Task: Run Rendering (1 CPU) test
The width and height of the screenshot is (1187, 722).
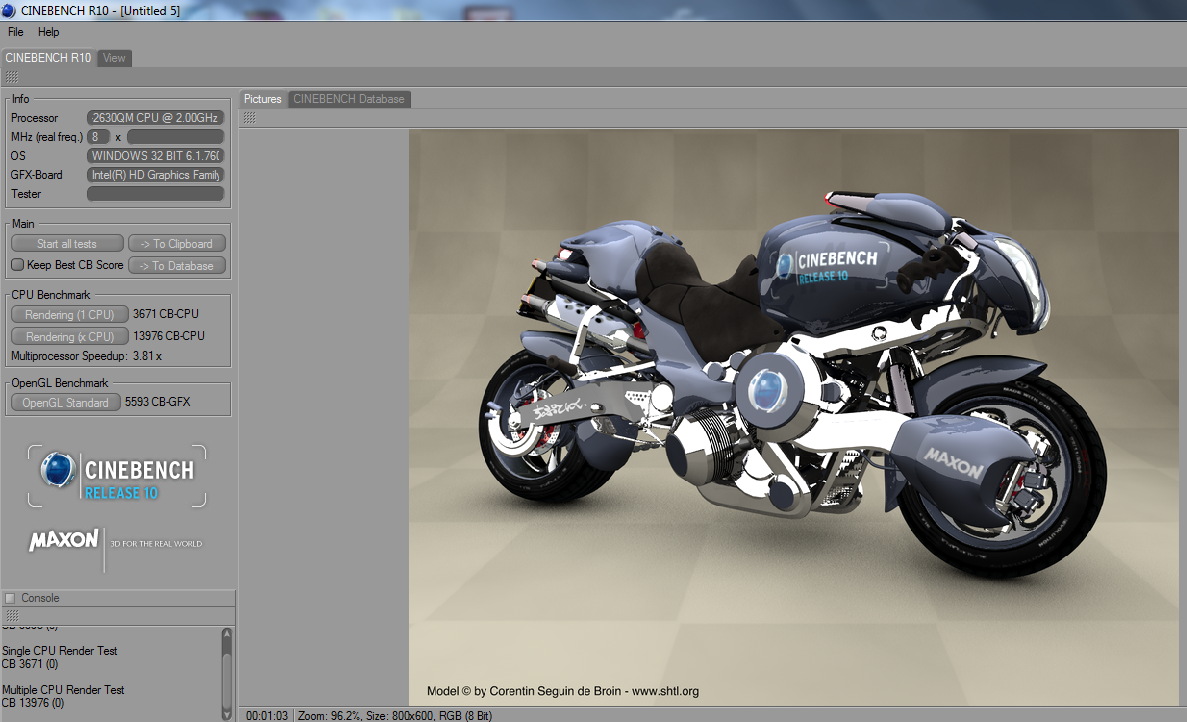Action: [x=70, y=315]
